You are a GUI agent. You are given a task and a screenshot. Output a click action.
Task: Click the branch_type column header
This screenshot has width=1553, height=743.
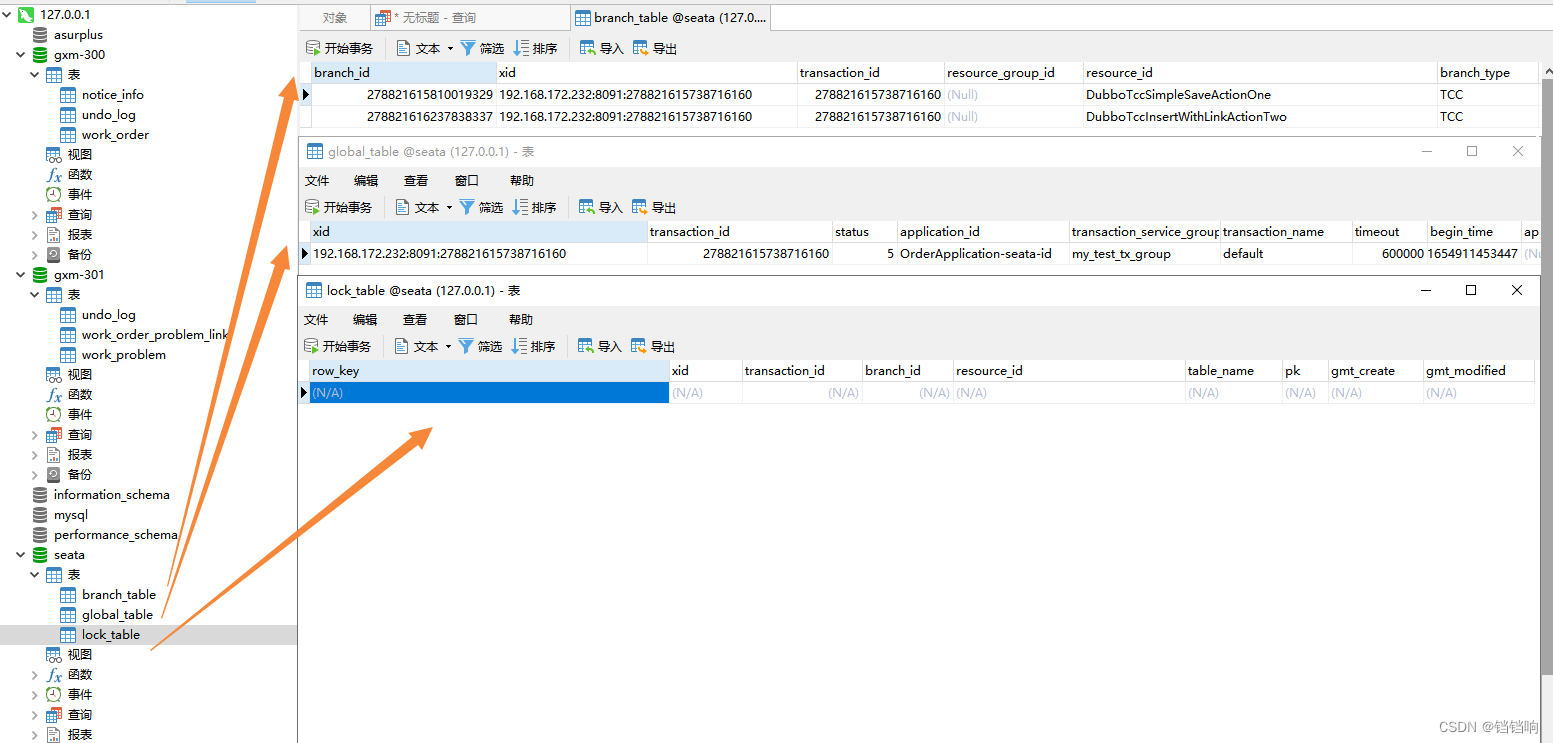(1488, 72)
